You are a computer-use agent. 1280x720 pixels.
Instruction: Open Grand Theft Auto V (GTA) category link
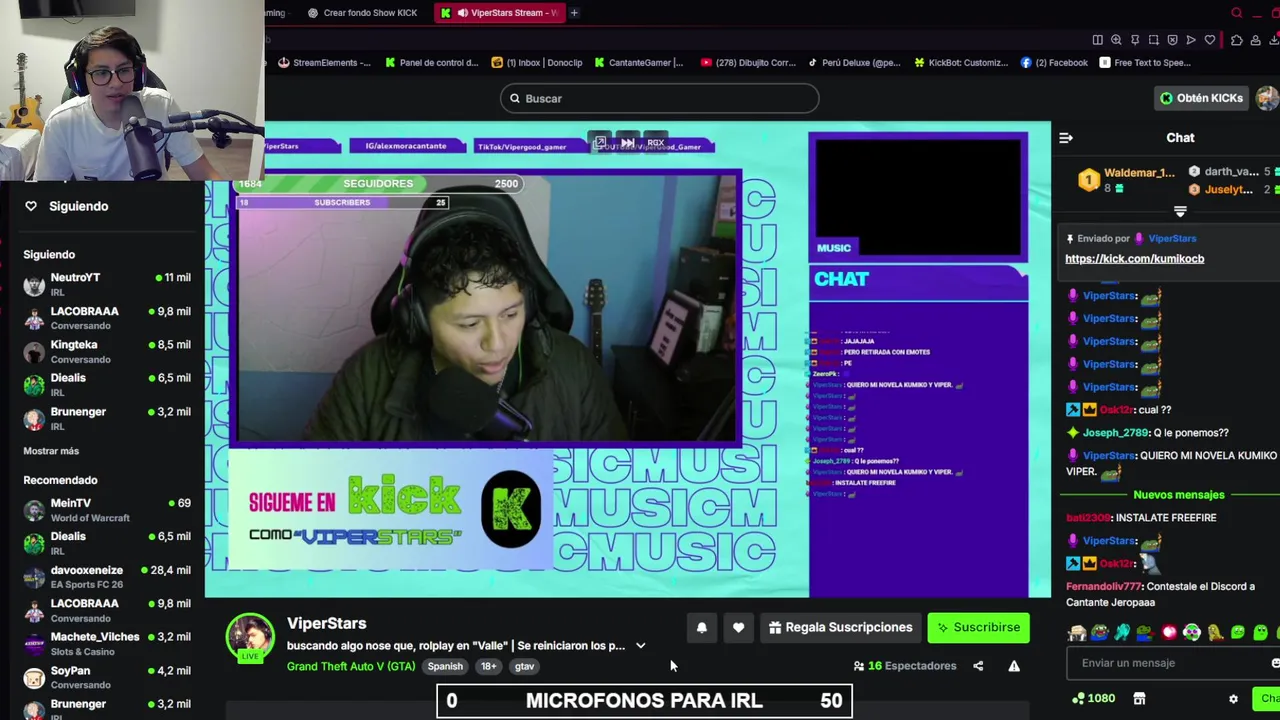[x=350, y=666]
